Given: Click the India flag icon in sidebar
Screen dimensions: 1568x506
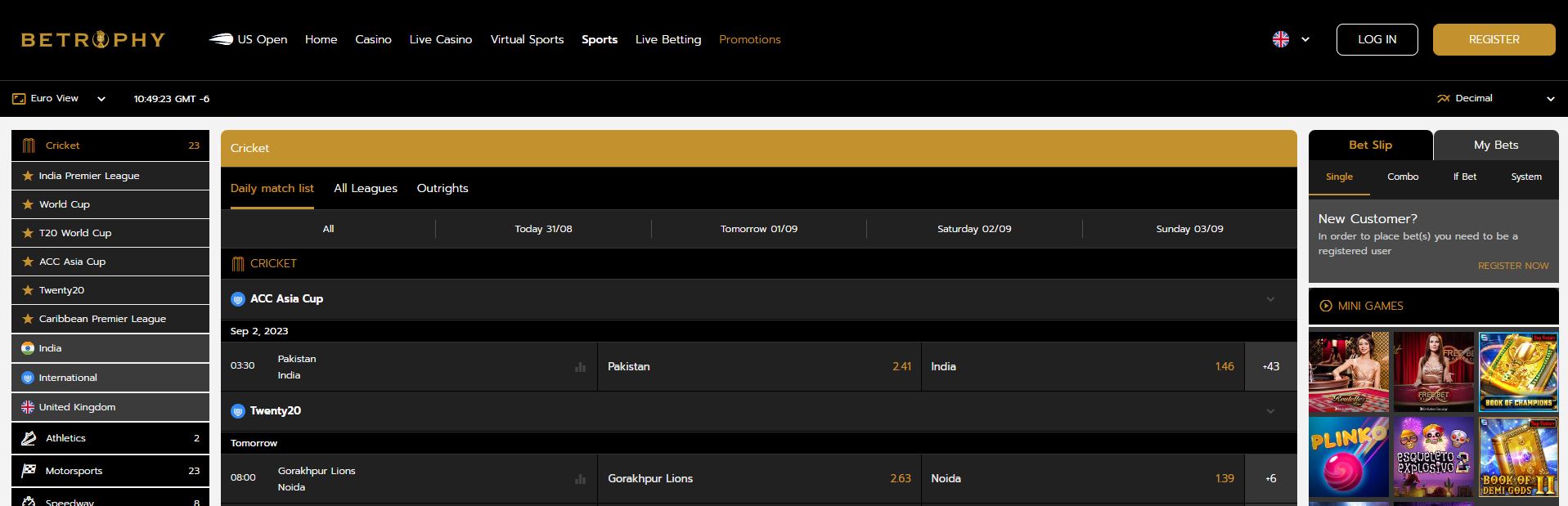Looking at the screenshot, I should [28, 348].
